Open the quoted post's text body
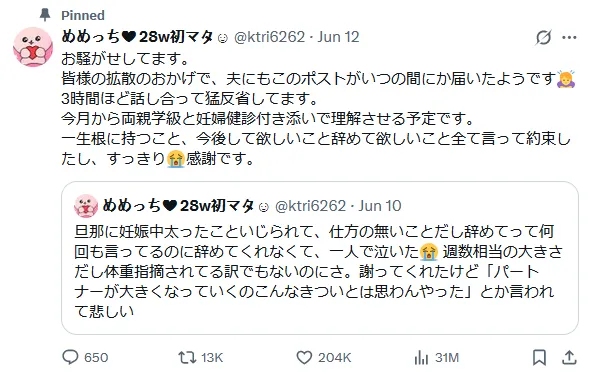The height and width of the screenshot is (377, 593). (x=319, y=271)
